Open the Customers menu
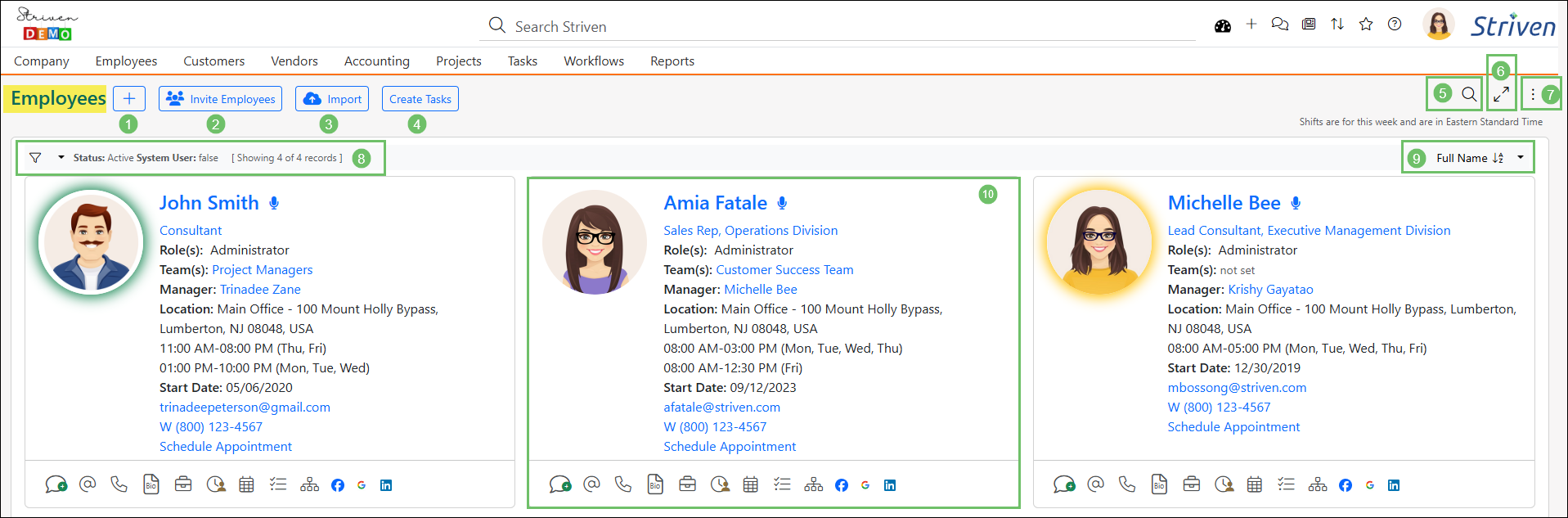The width and height of the screenshot is (1568, 518). coord(213,61)
